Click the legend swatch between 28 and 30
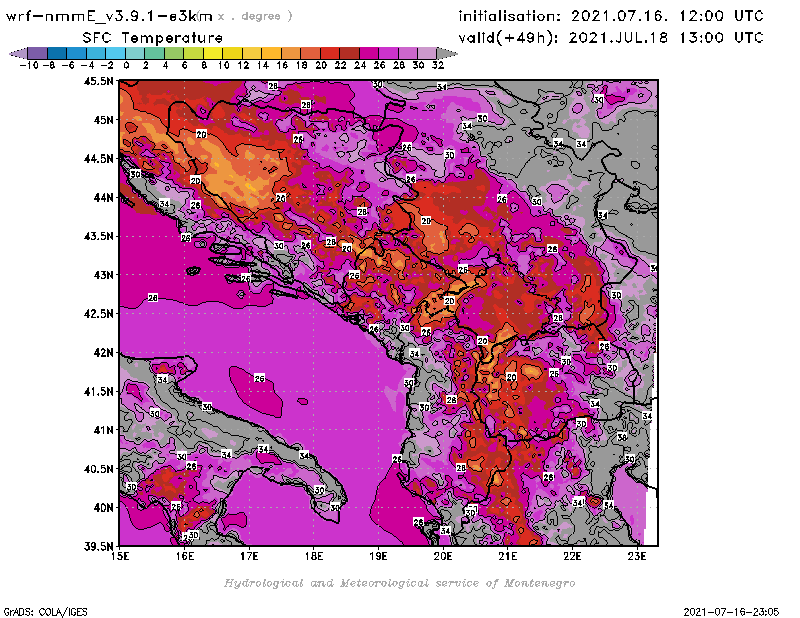 407,53
